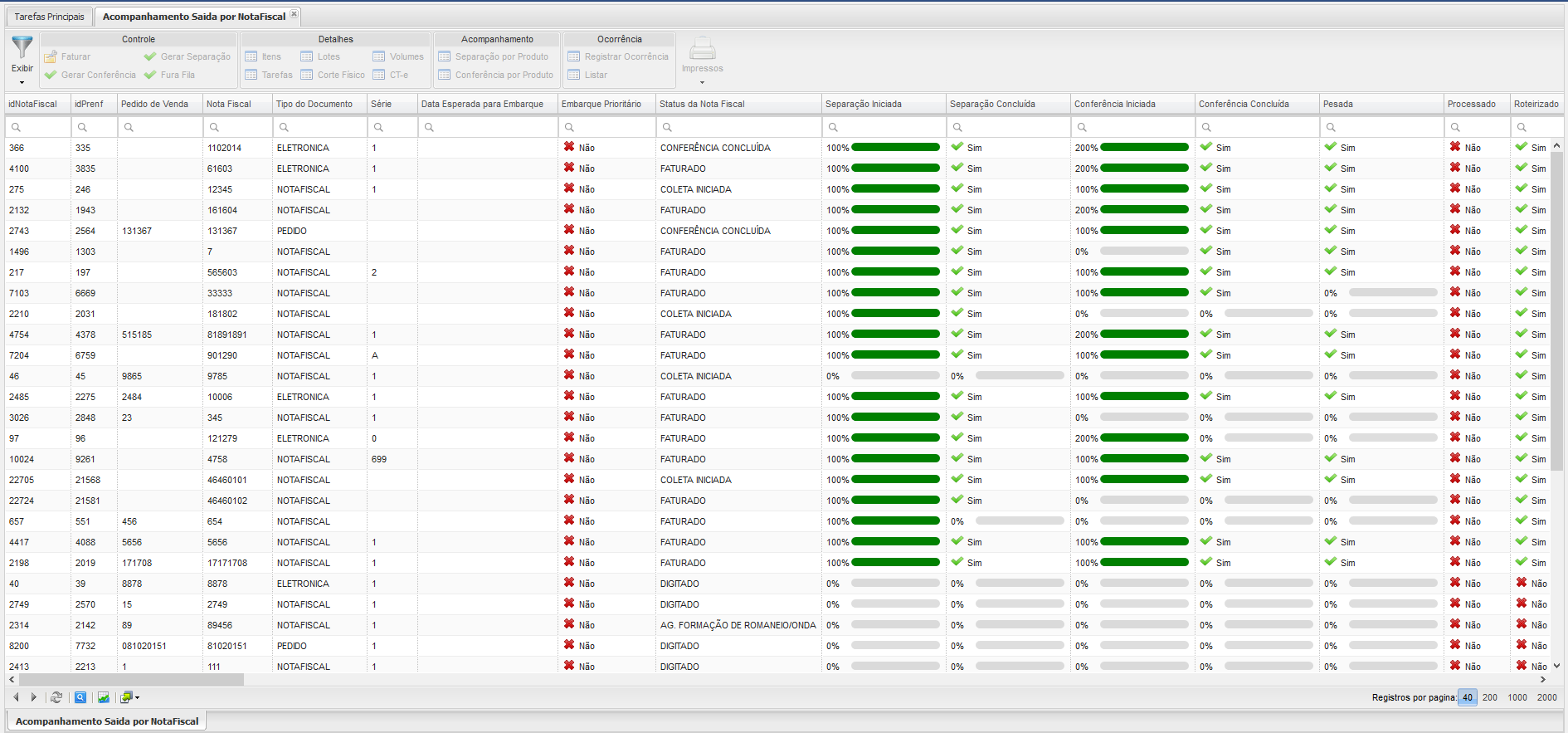Sort by Nota Fiscal column header

click(237, 104)
